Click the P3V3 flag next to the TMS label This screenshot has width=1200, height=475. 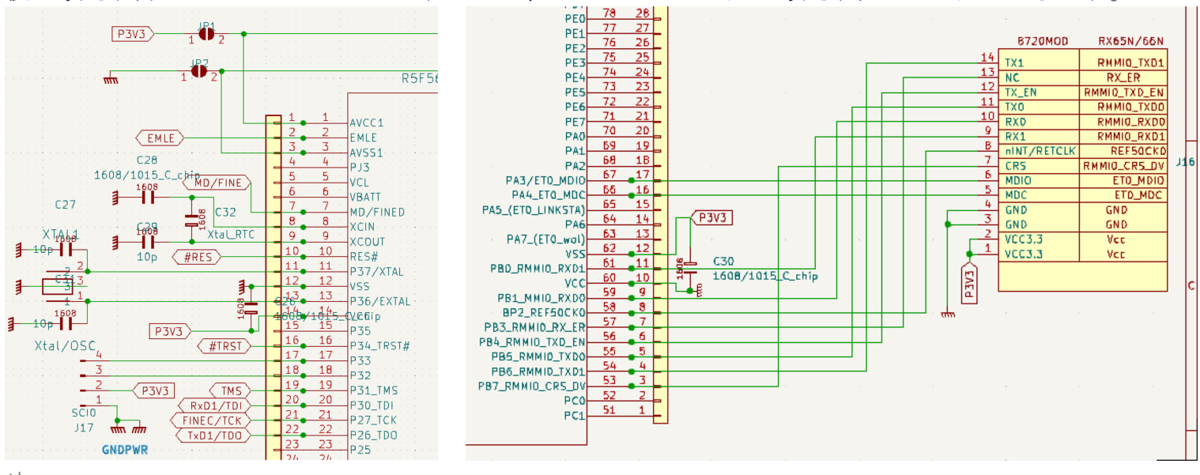156,390
